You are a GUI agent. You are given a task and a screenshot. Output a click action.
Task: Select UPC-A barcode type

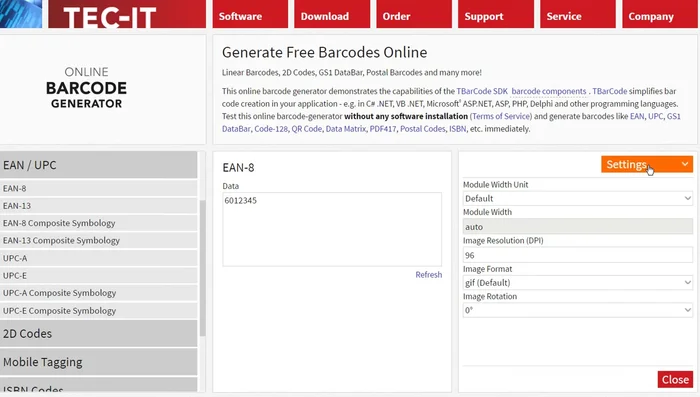(x=99, y=258)
